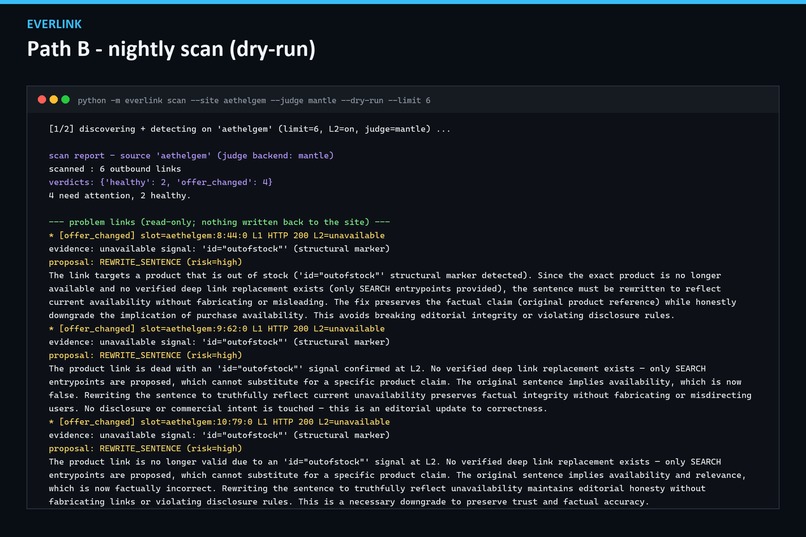The height and width of the screenshot is (537, 806).
Task: Click the 'scanned : 6 outbound links' line
Action: coord(115,169)
